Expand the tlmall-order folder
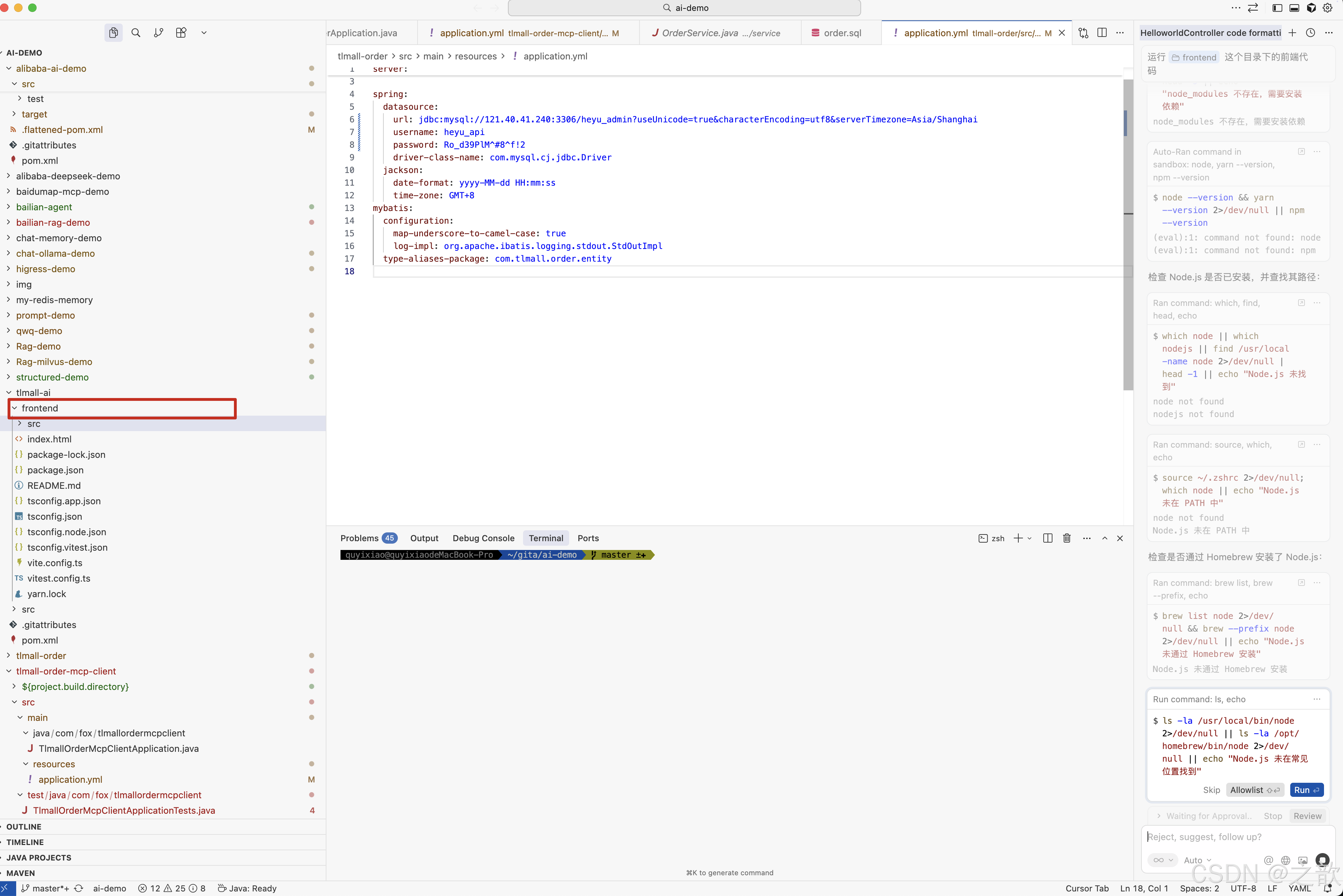This screenshot has width=1343, height=896. 40,655
